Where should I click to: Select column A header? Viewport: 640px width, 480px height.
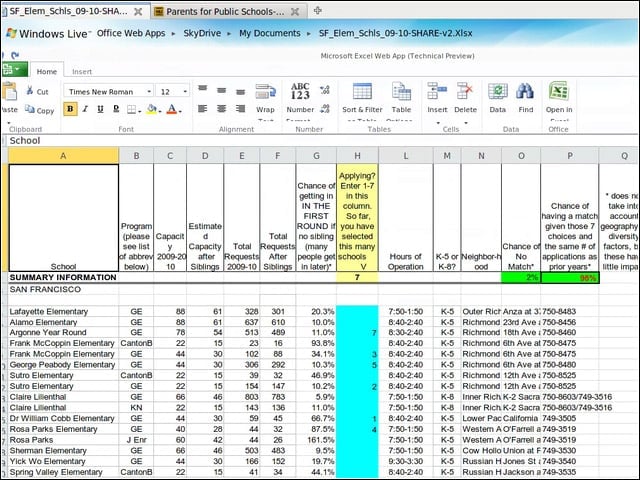pos(63,156)
